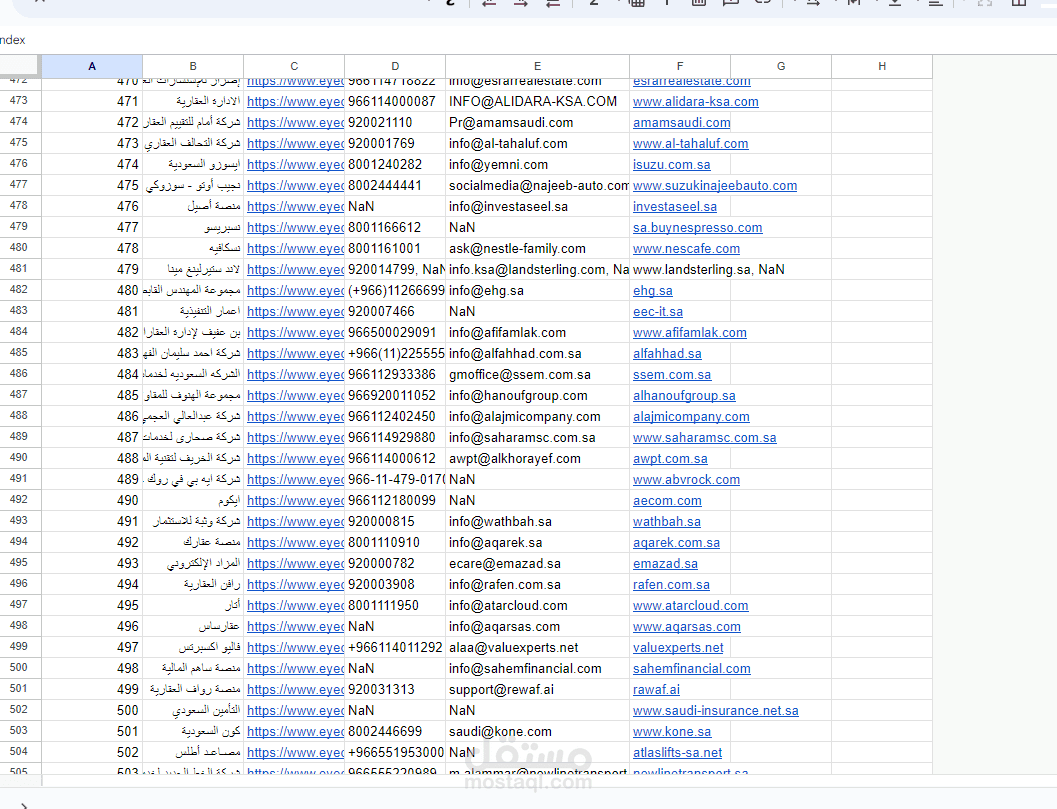1057x809 pixels.
Task: Open the alajmicompany.com link
Action: coord(691,417)
